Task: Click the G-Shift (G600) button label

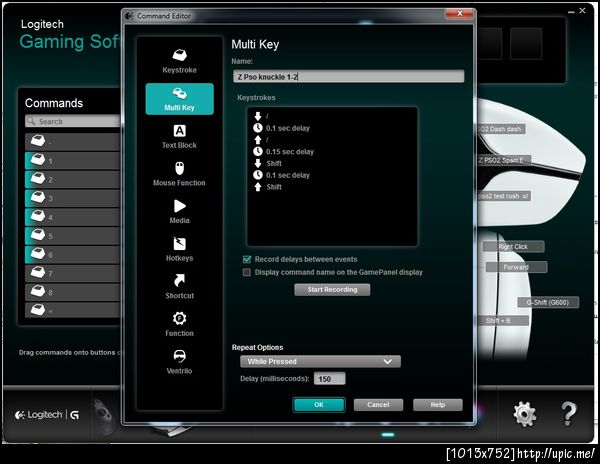Action: coord(548,302)
